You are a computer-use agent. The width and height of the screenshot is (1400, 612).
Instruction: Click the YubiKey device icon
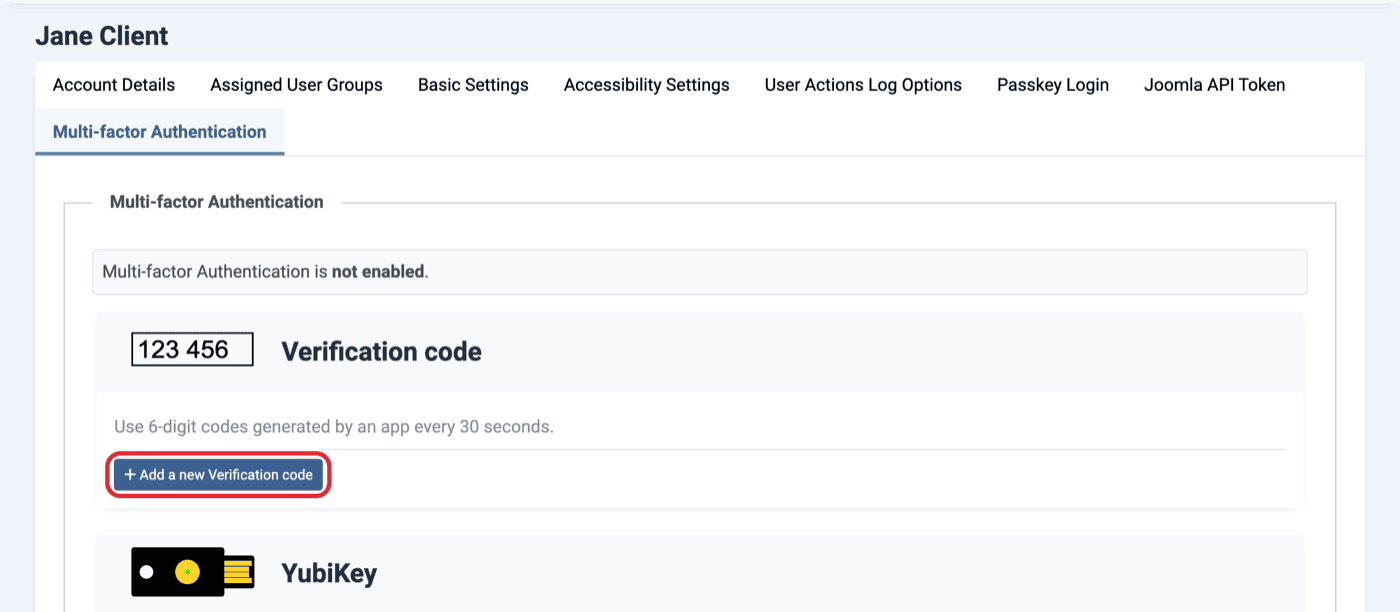[x=192, y=573]
